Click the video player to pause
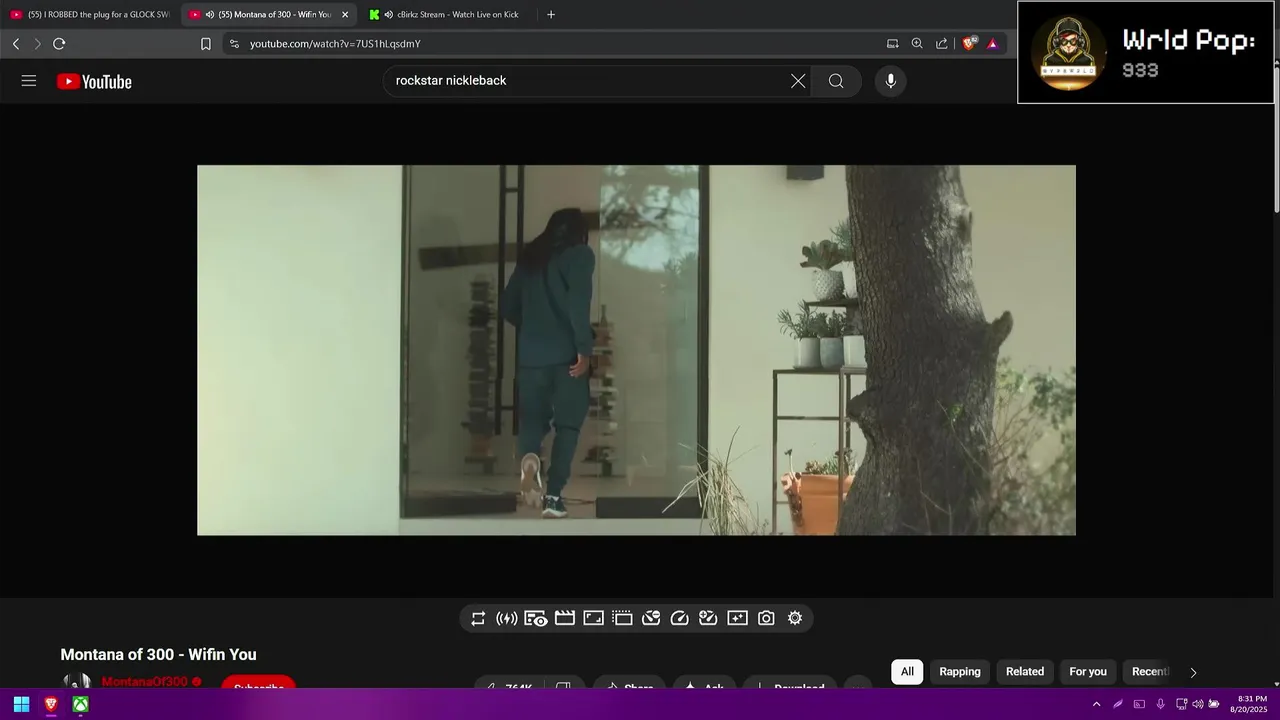 point(636,350)
